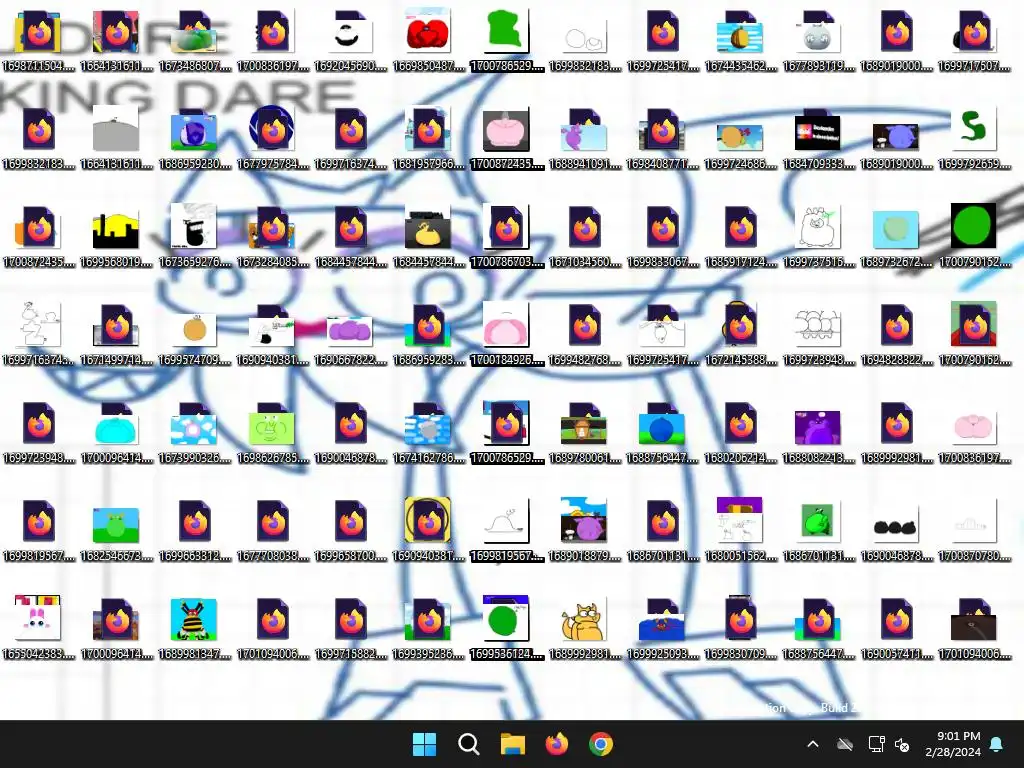The image size is (1024, 768).
Task: Open the Windows Start menu
Action: tap(424, 744)
